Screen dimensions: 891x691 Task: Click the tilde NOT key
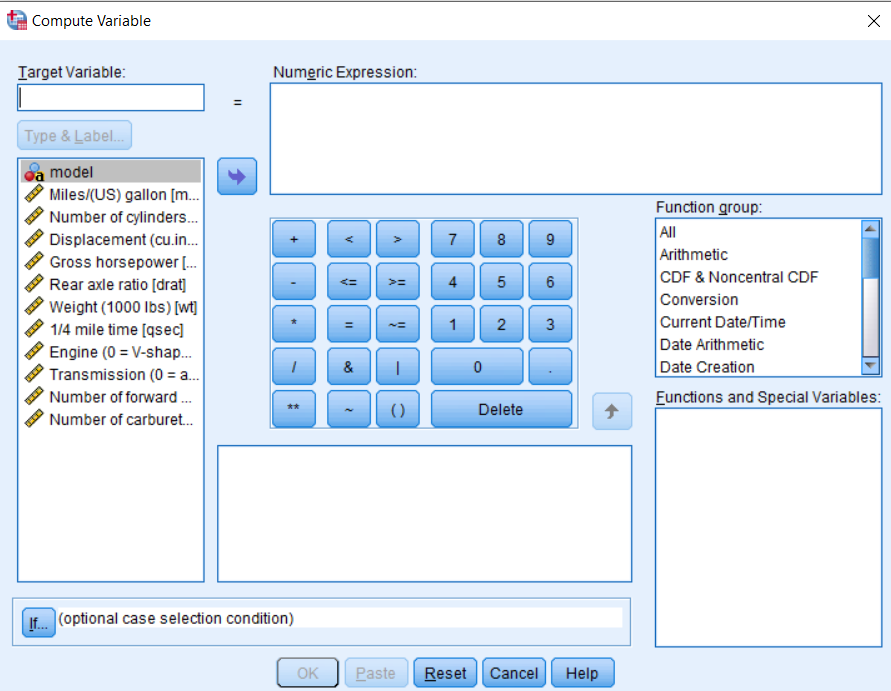click(x=349, y=409)
